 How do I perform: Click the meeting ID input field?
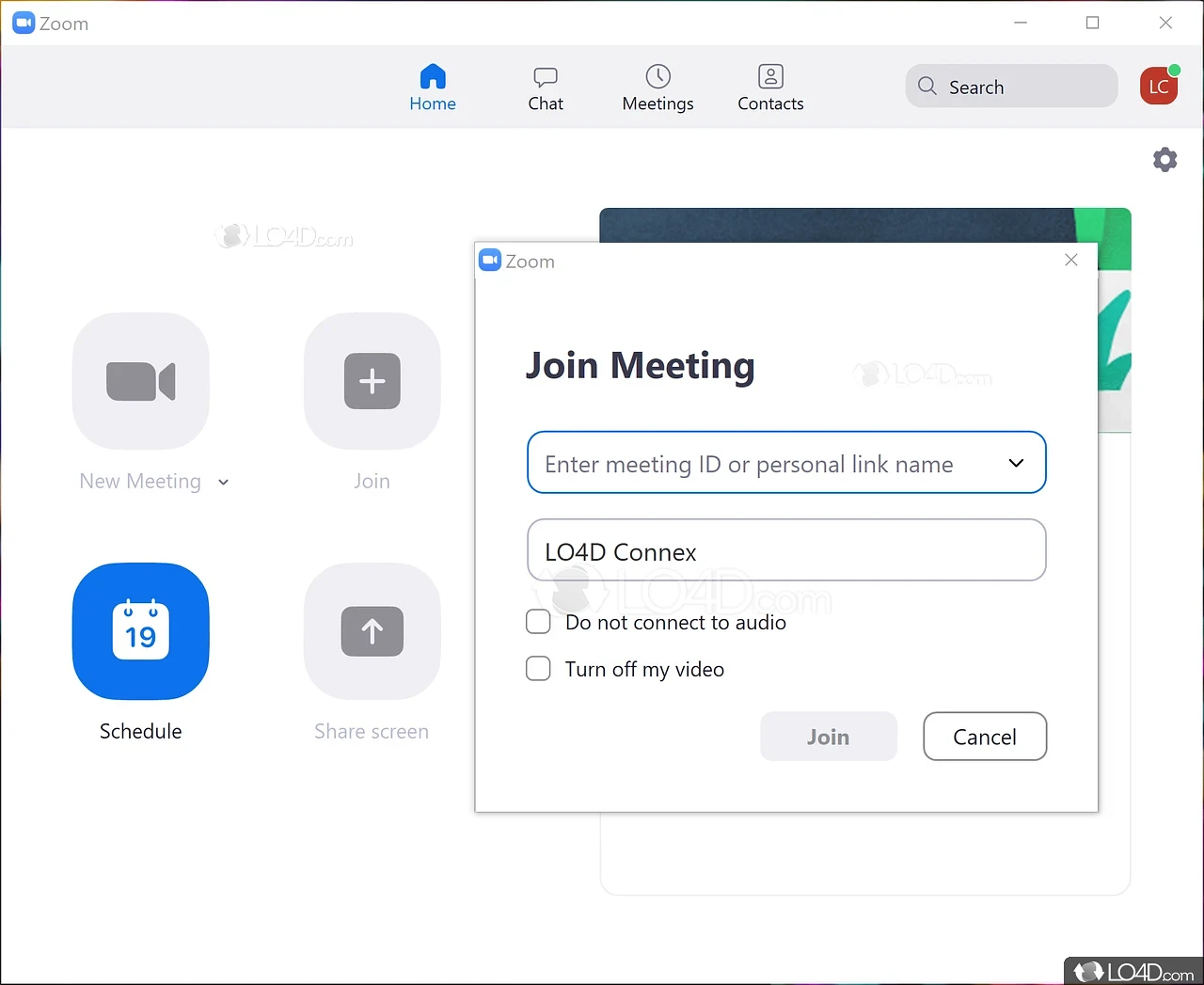pyautogui.click(x=786, y=463)
